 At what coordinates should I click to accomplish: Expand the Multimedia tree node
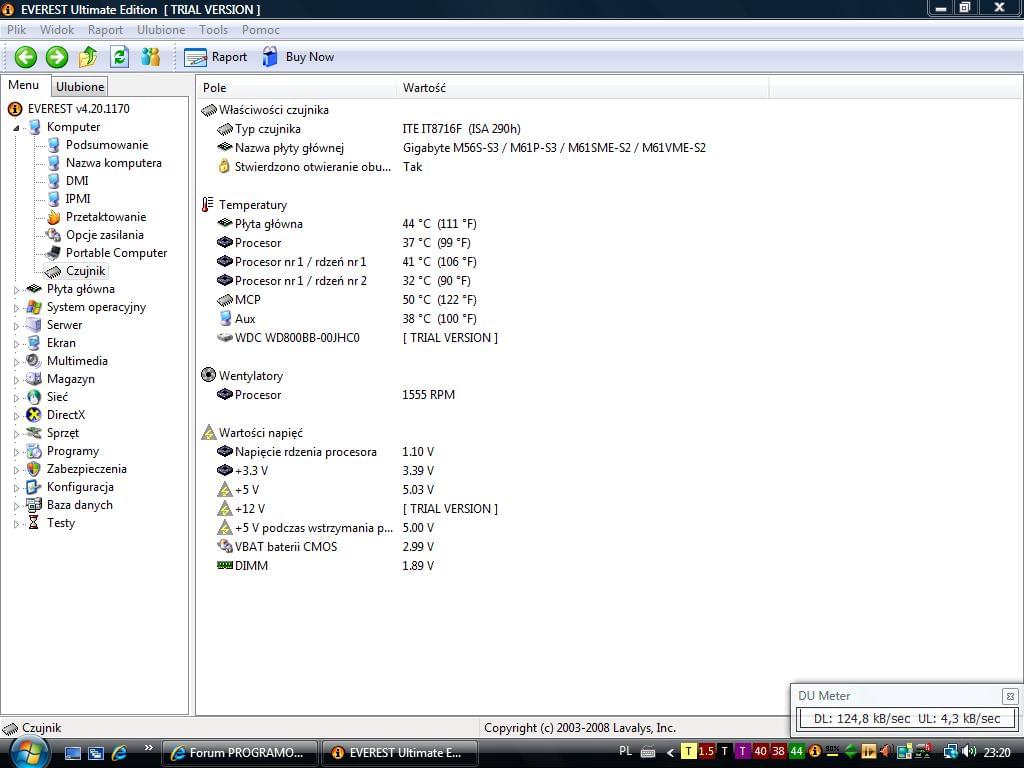[16, 362]
